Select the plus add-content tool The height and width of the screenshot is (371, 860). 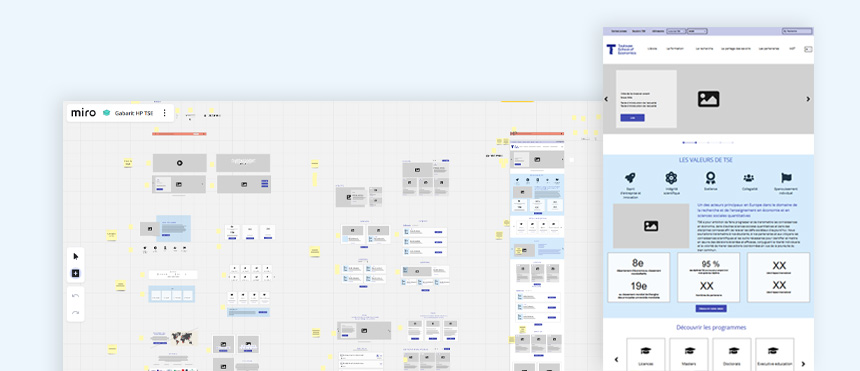(76, 273)
